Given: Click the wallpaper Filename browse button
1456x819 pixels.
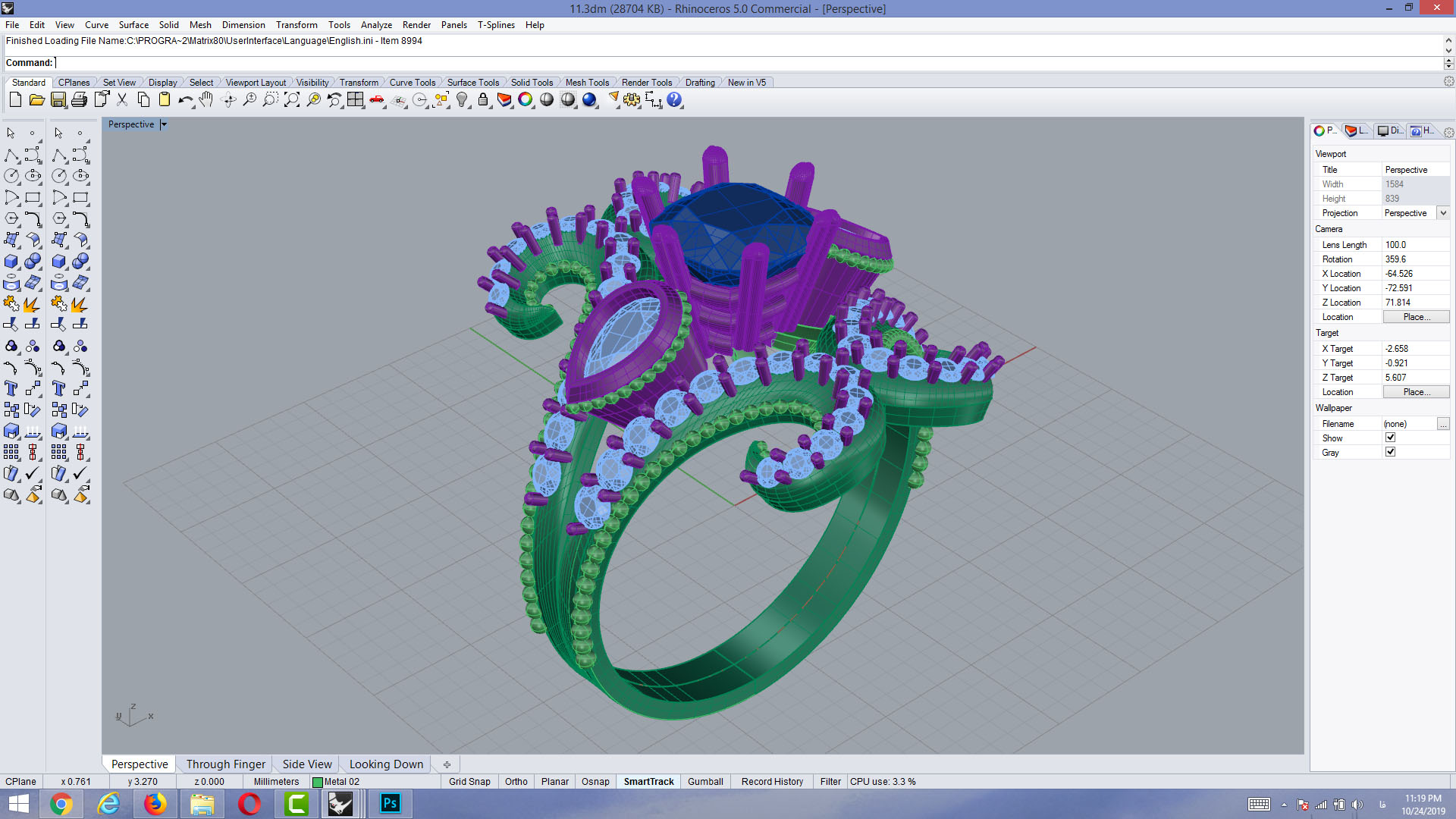Looking at the screenshot, I should pyautogui.click(x=1443, y=424).
